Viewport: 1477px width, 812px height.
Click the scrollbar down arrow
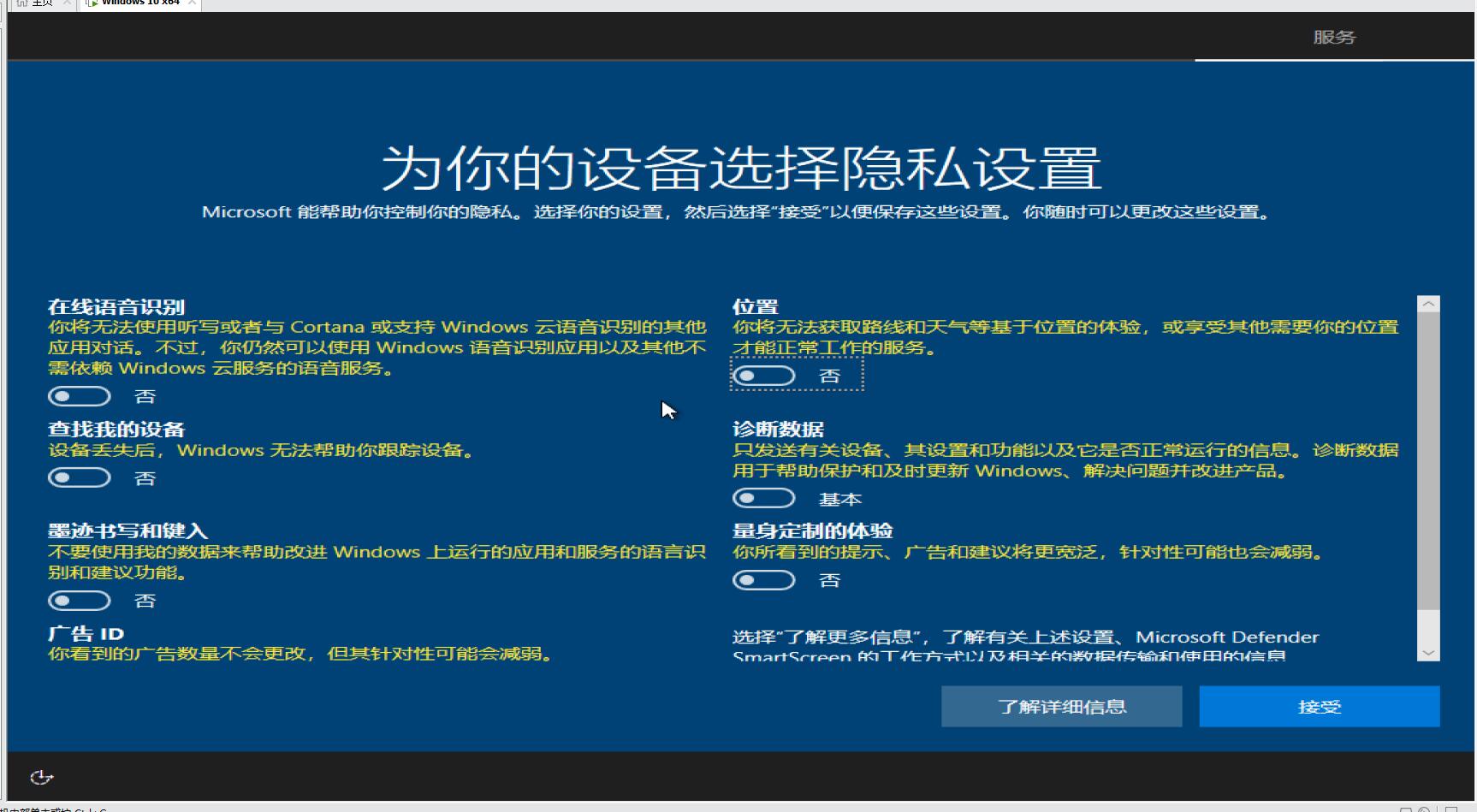[1428, 653]
